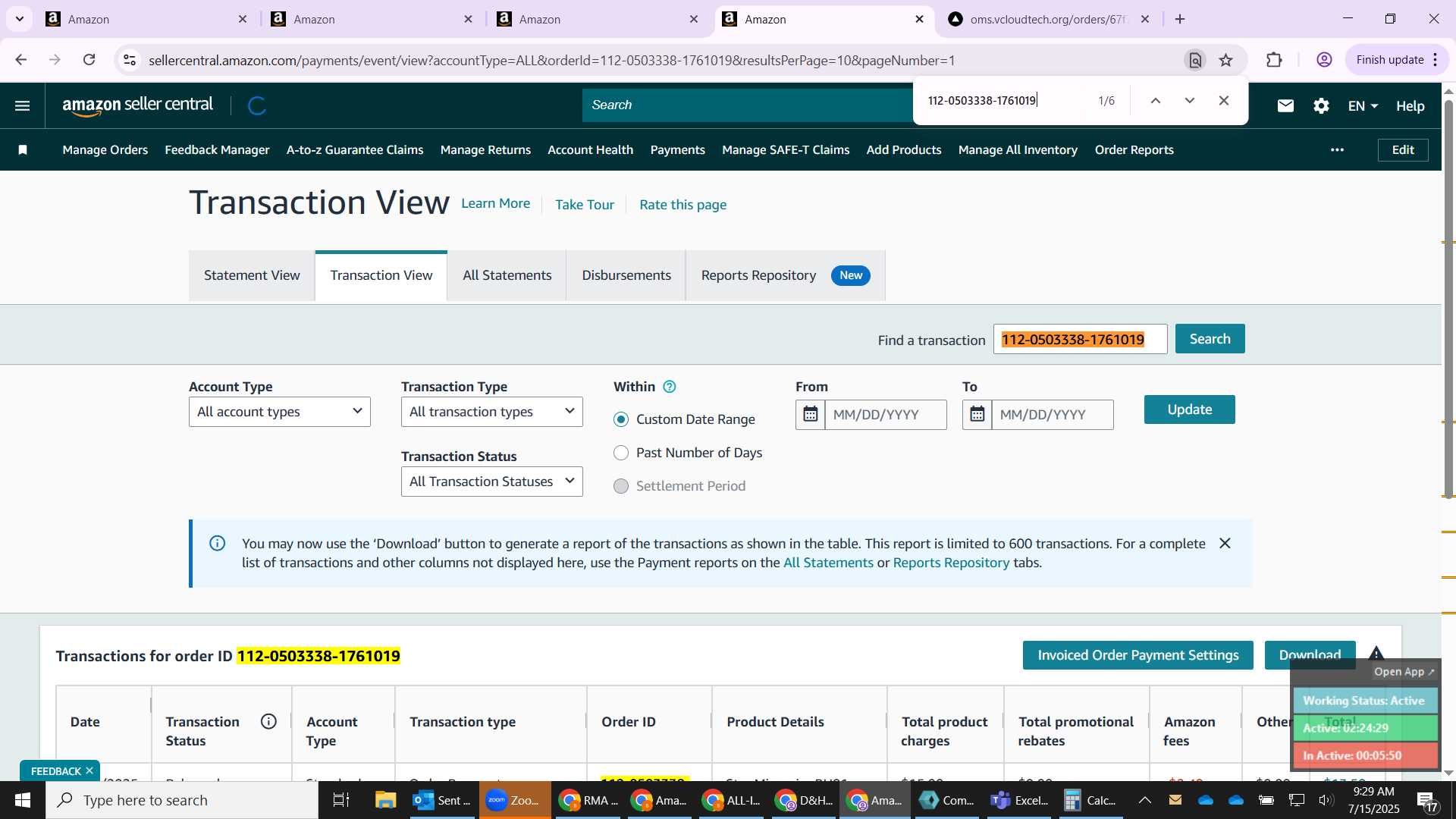This screenshot has width=1456, height=819.
Task: View site information icon in address bar
Action: 130,60
